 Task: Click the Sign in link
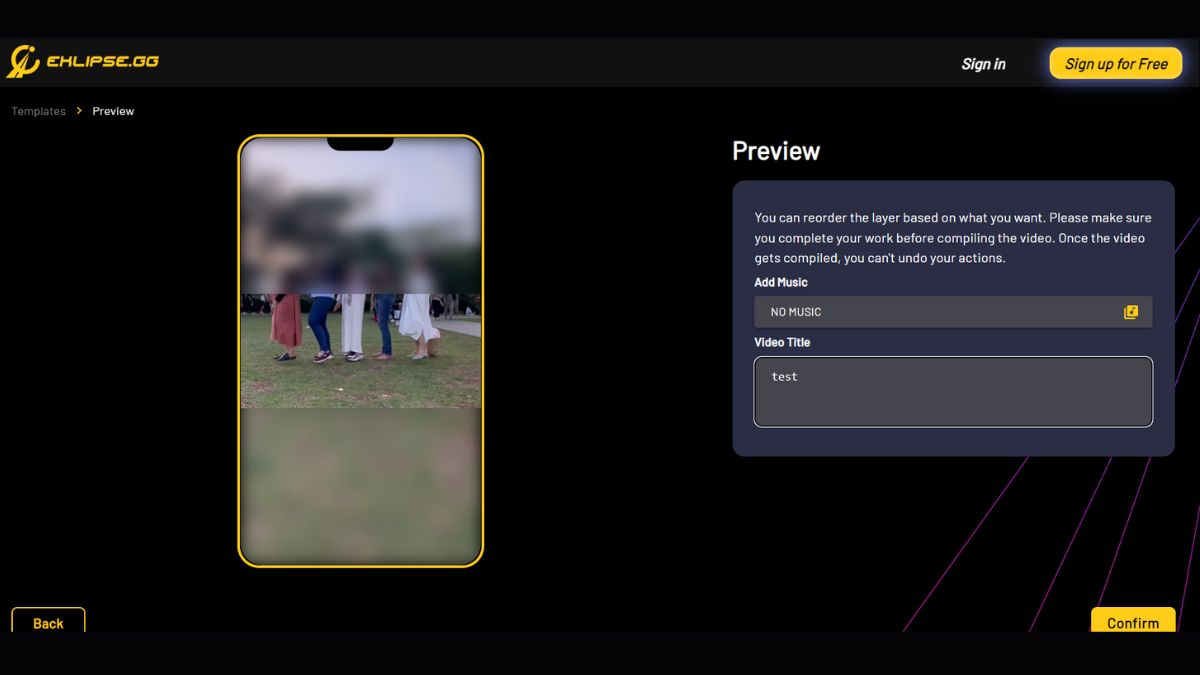click(983, 63)
